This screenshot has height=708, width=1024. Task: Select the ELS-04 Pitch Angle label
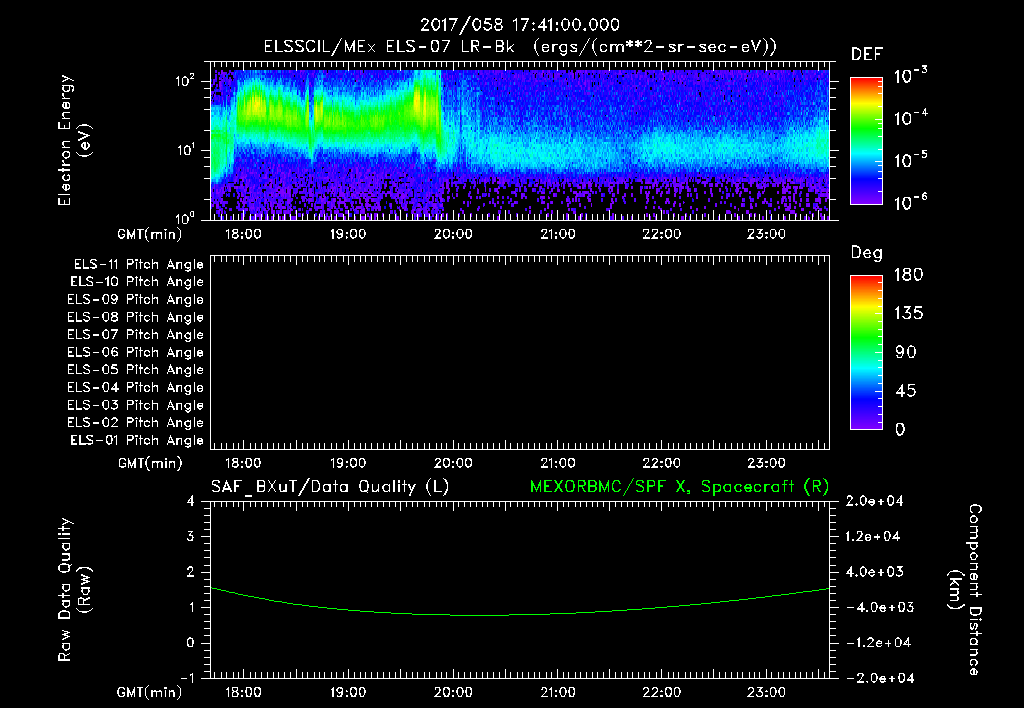tap(135, 387)
